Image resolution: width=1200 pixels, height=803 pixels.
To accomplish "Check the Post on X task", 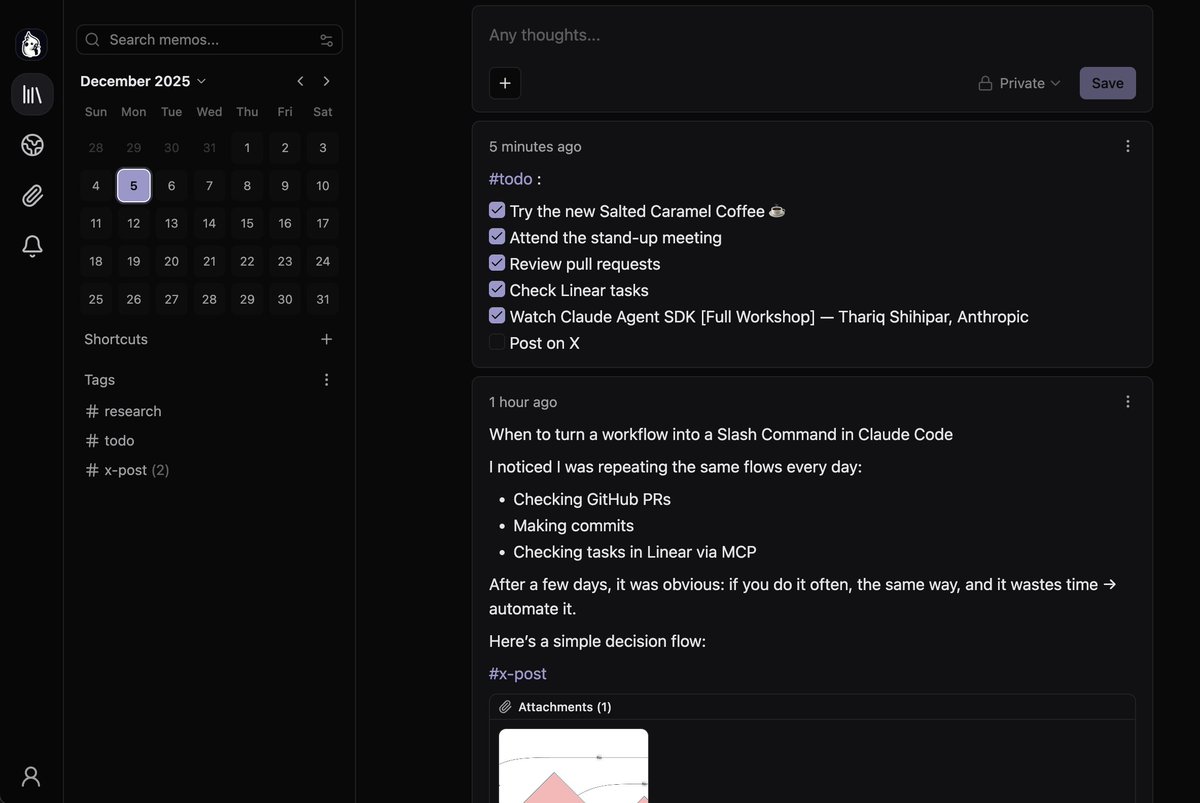I will tap(497, 342).
